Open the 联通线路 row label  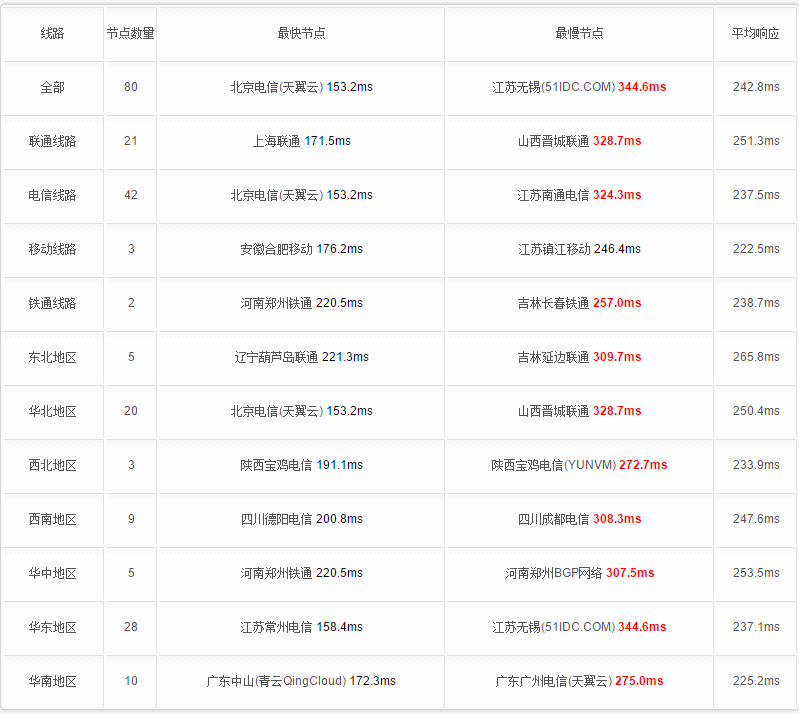(52, 141)
